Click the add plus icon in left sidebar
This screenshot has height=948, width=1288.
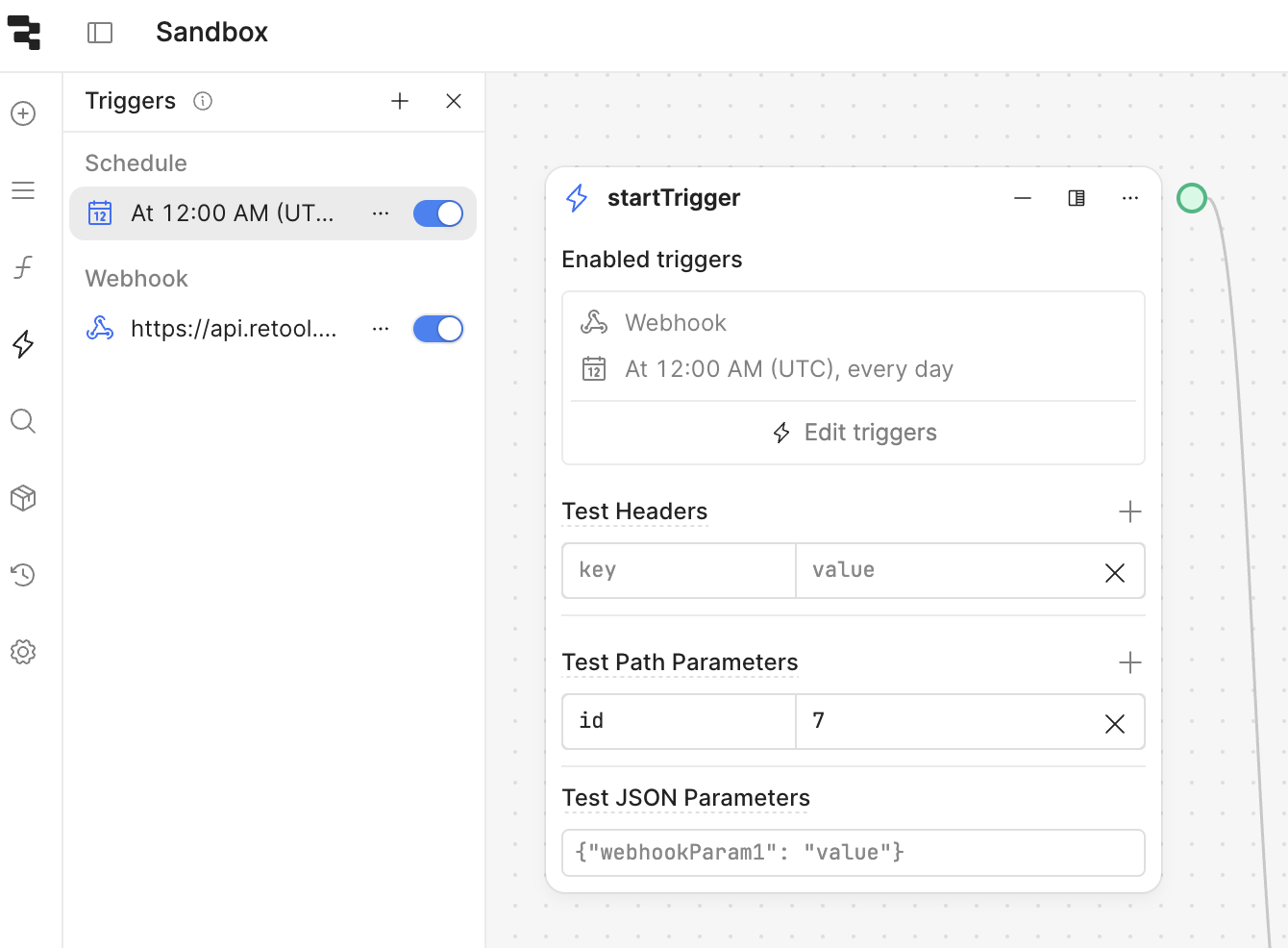tap(23, 113)
